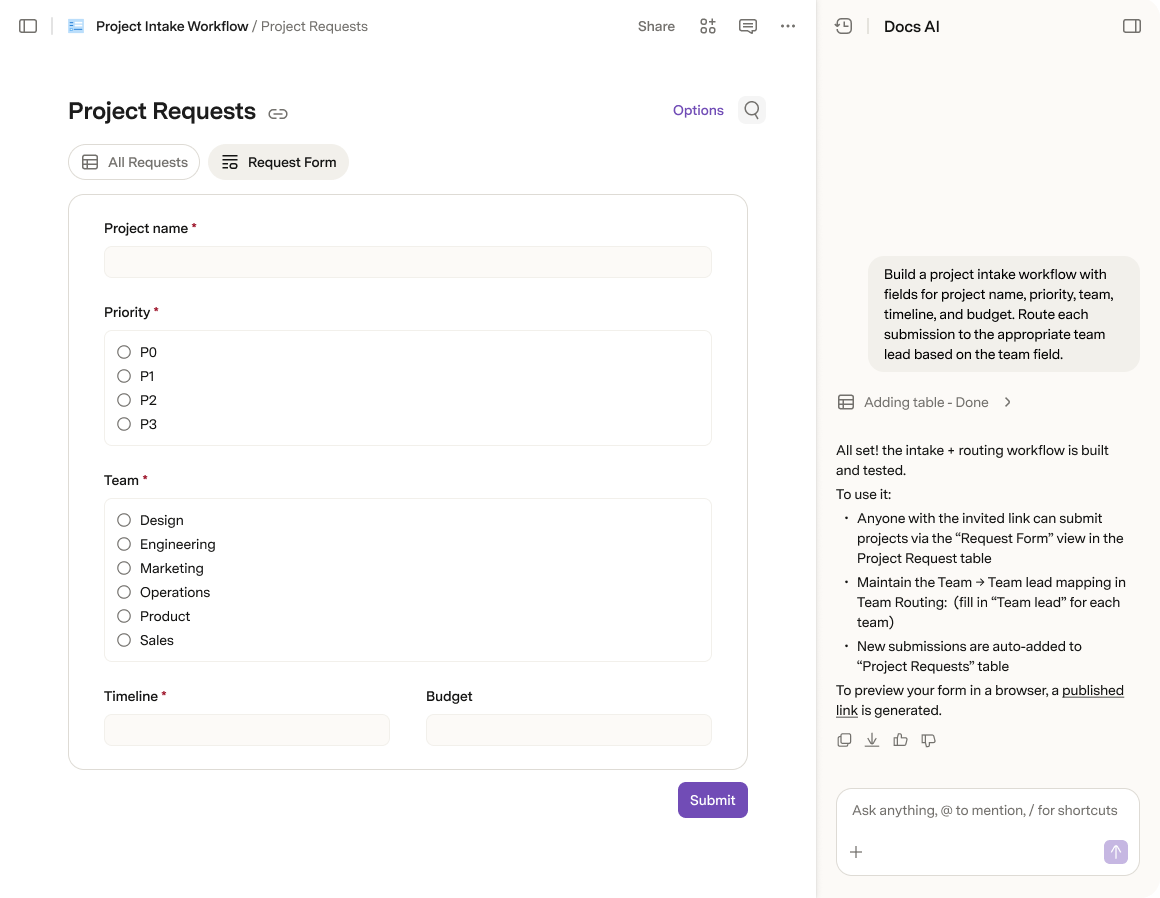The height and width of the screenshot is (898, 1160).
Task: Select the Sales team radio button
Action: [x=124, y=641]
